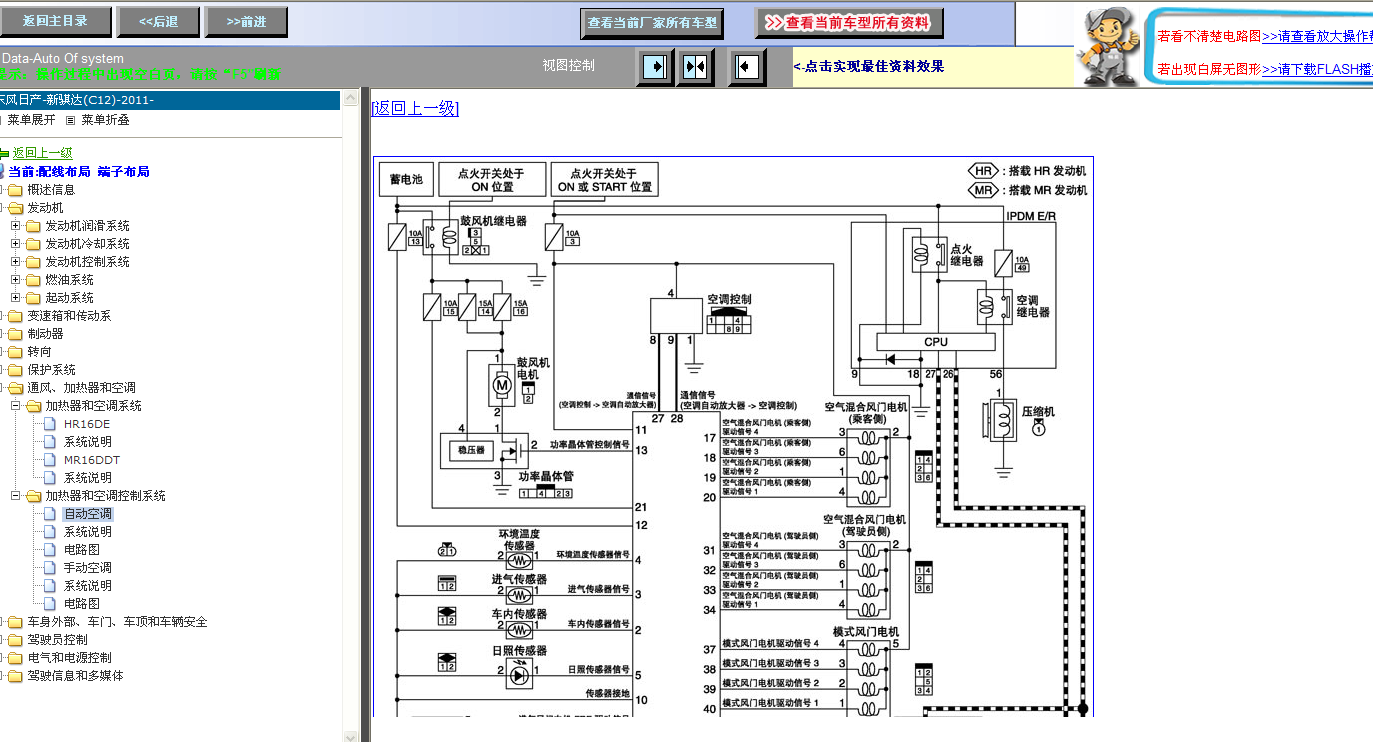Click the folder icon beside 发动机冷却系统
Viewport: 1373px width, 742px height.
pos(33,244)
